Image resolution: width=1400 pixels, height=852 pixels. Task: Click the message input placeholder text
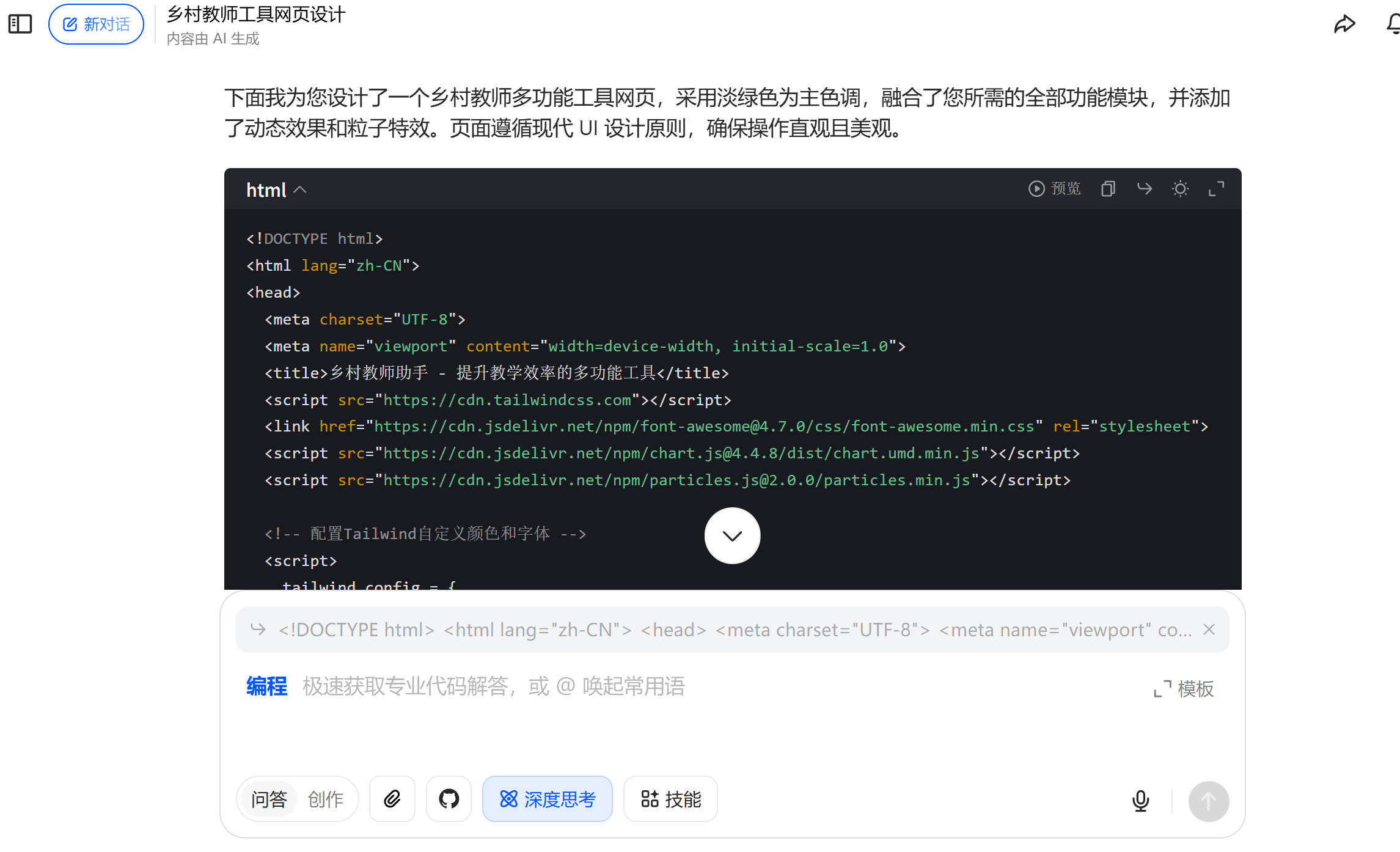pyautogui.click(x=493, y=686)
